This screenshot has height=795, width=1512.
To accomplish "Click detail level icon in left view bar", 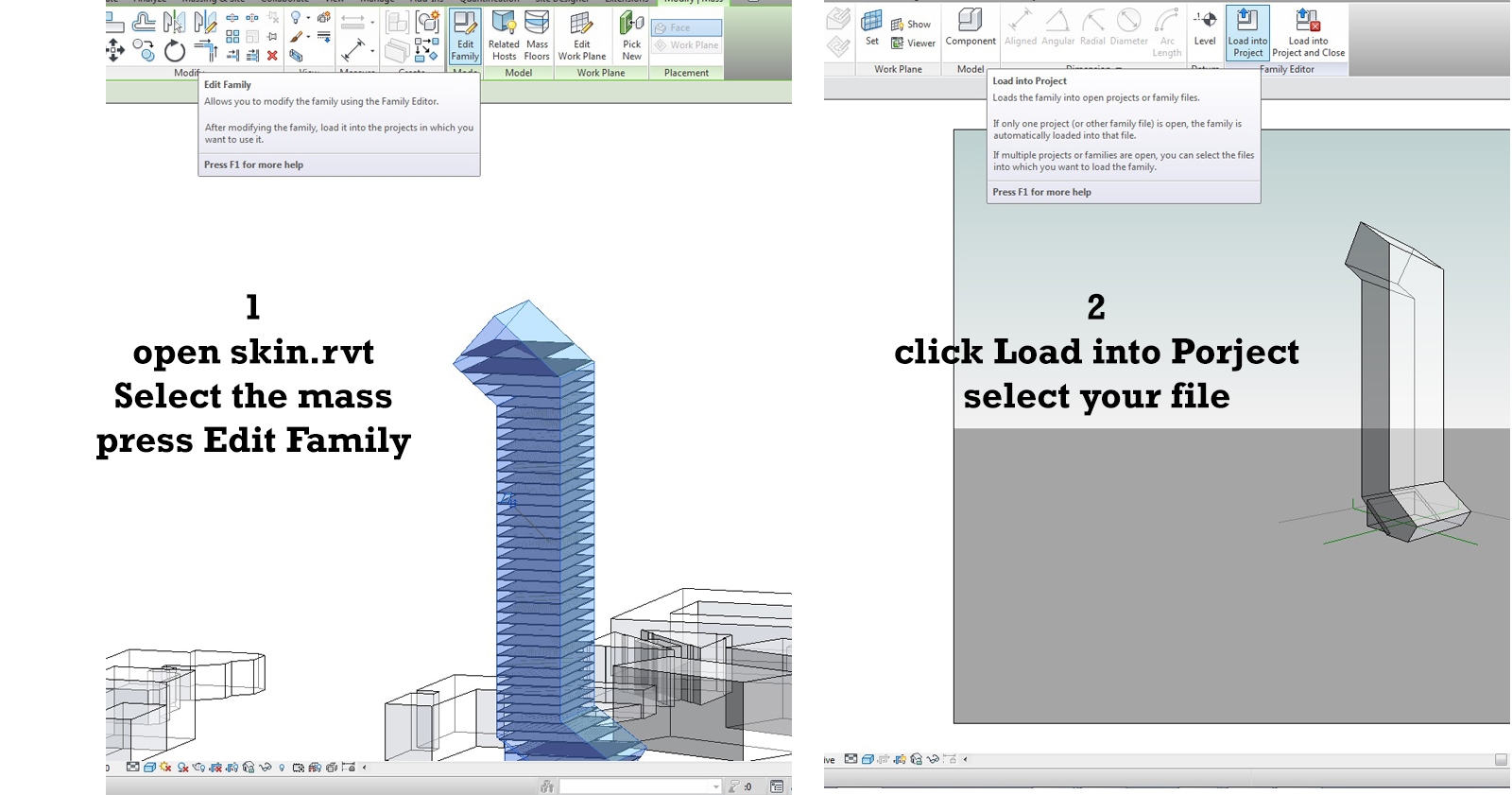I will (133, 768).
